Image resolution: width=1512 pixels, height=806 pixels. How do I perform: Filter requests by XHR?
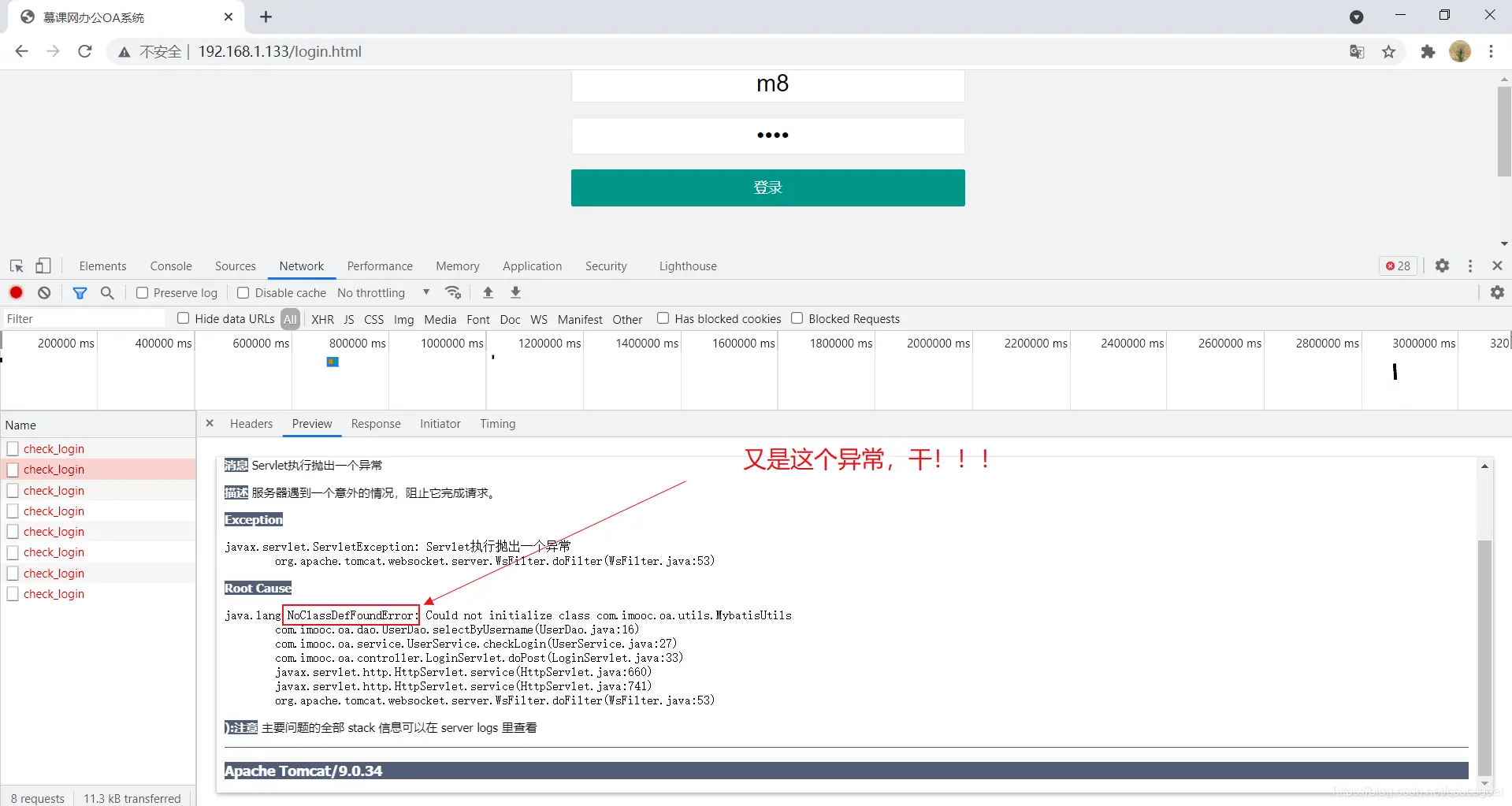tap(322, 319)
